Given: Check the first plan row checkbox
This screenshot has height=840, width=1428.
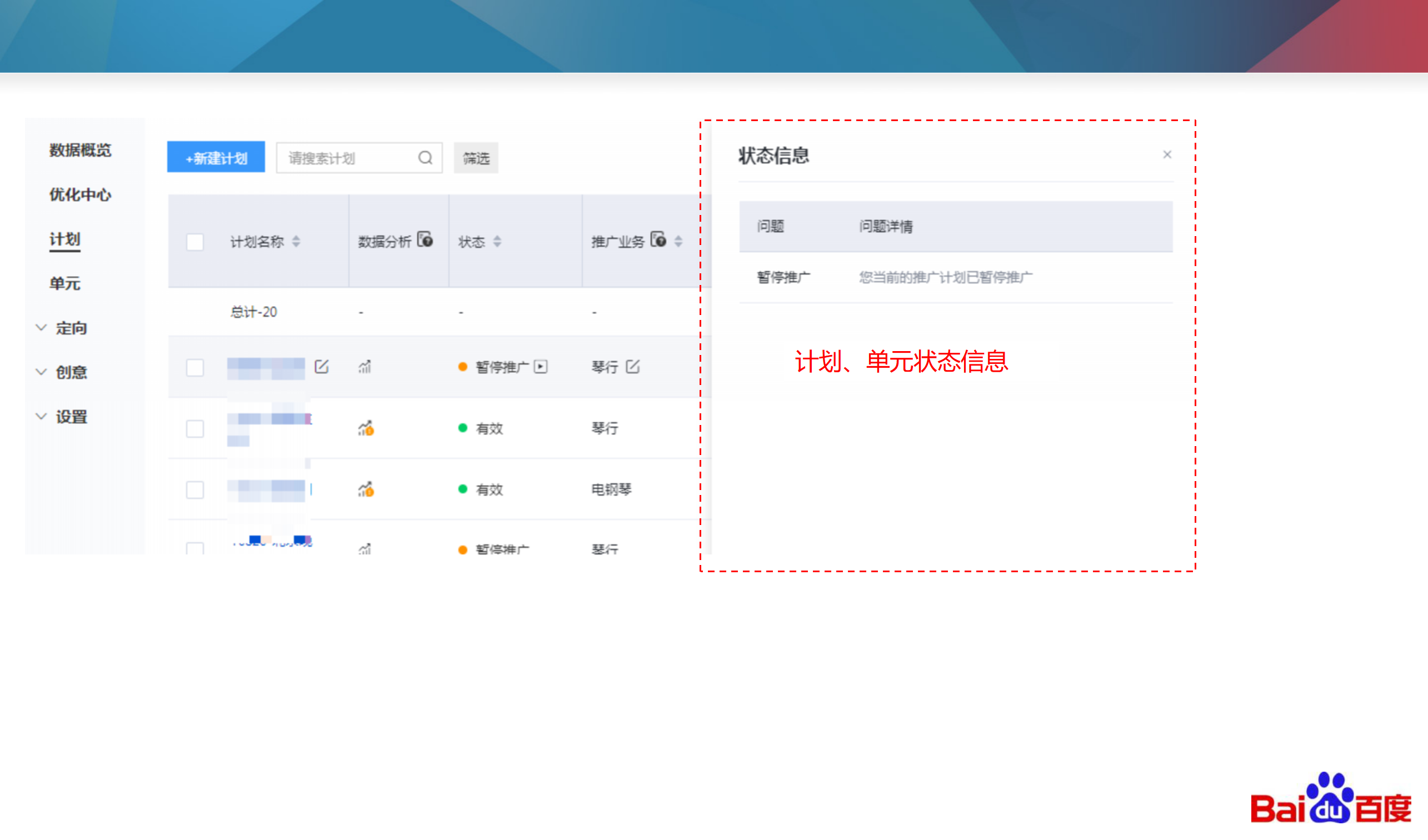Looking at the screenshot, I should tap(195, 367).
